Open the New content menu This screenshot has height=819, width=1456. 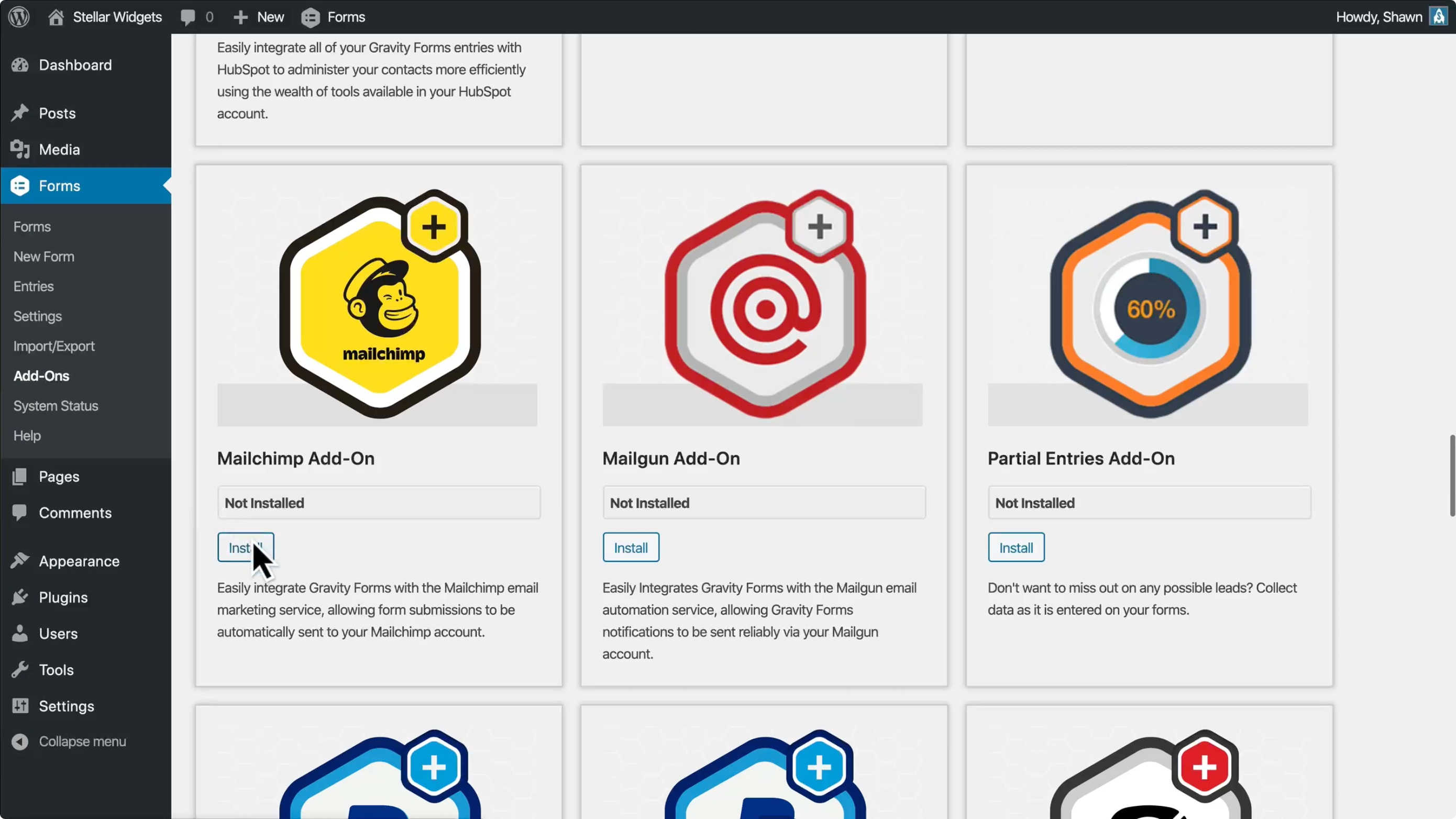pyautogui.click(x=270, y=17)
